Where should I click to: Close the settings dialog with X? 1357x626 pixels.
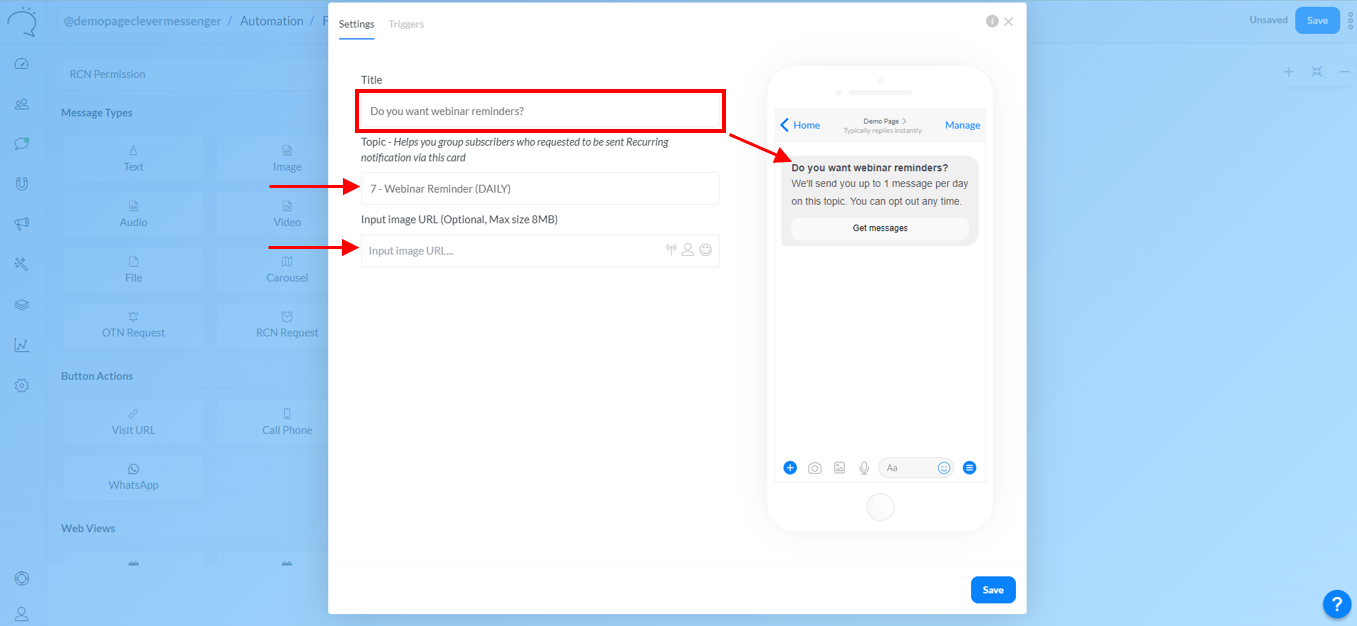pos(1009,21)
